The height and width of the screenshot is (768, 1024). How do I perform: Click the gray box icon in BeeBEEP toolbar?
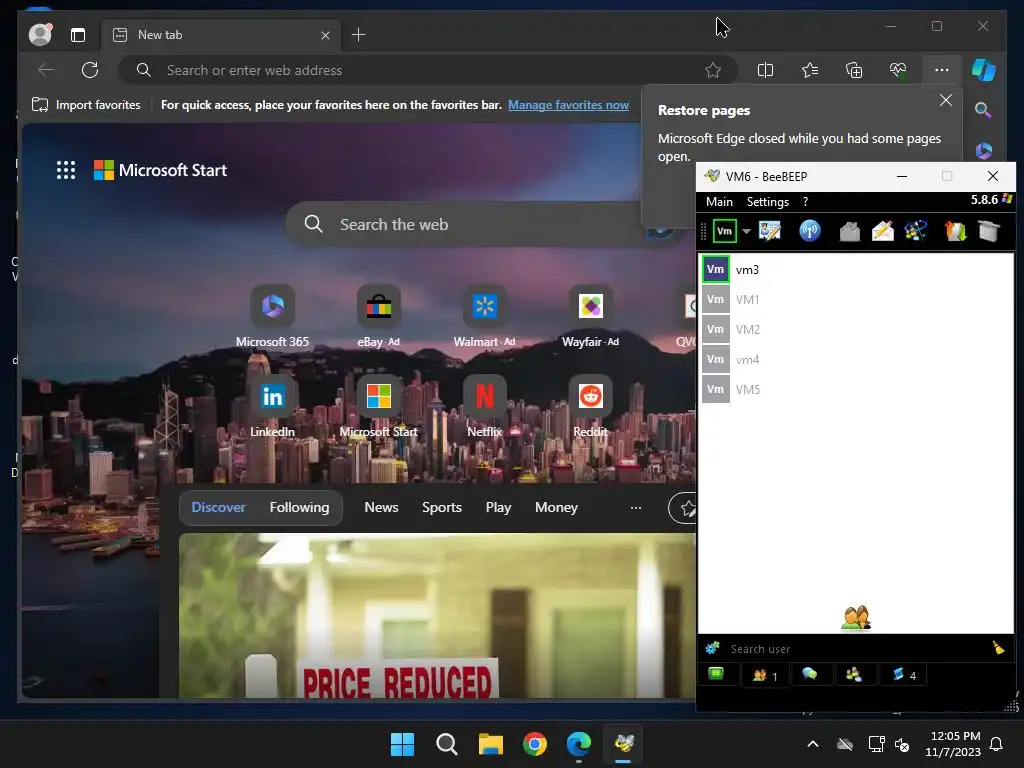pyautogui.click(x=989, y=231)
